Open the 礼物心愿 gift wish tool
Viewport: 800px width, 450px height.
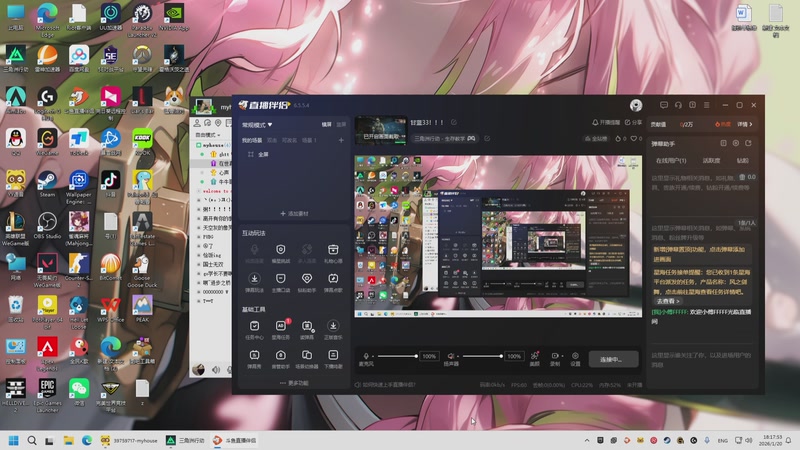click(333, 253)
